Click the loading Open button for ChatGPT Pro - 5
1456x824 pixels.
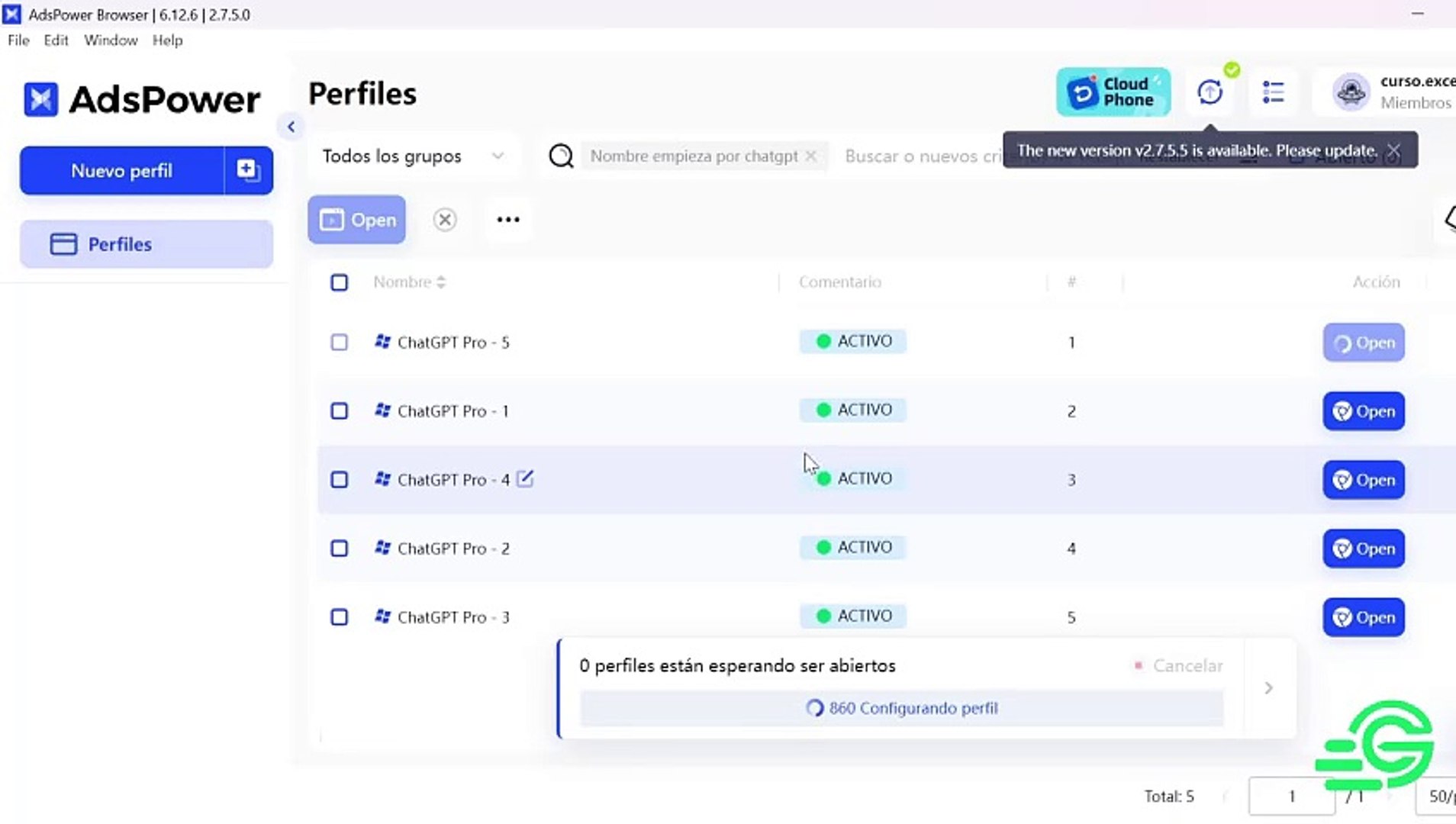point(1364,343)
